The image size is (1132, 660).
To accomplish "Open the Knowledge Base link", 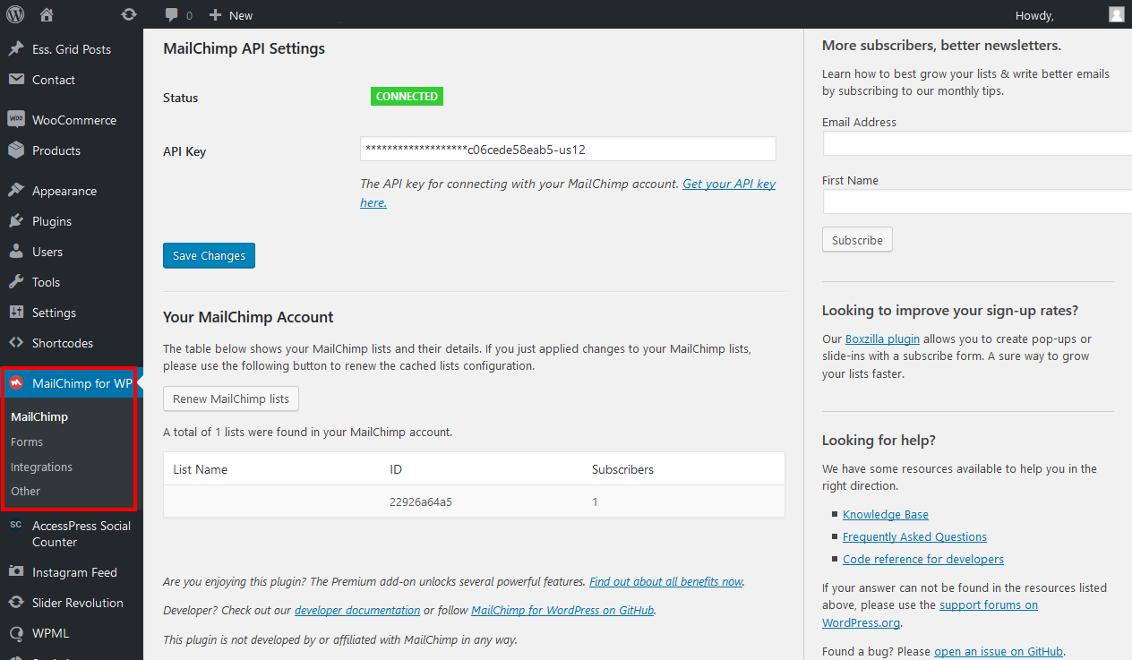I will point(885,515).
